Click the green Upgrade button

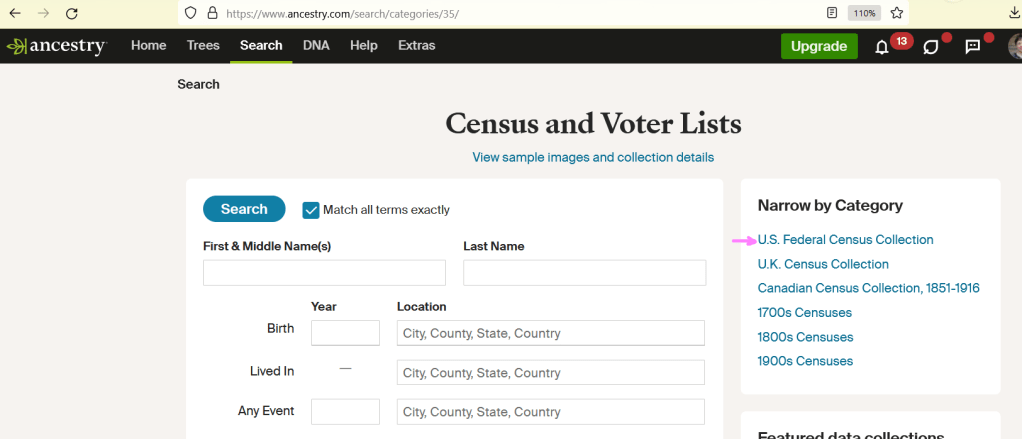pos(819,46)
